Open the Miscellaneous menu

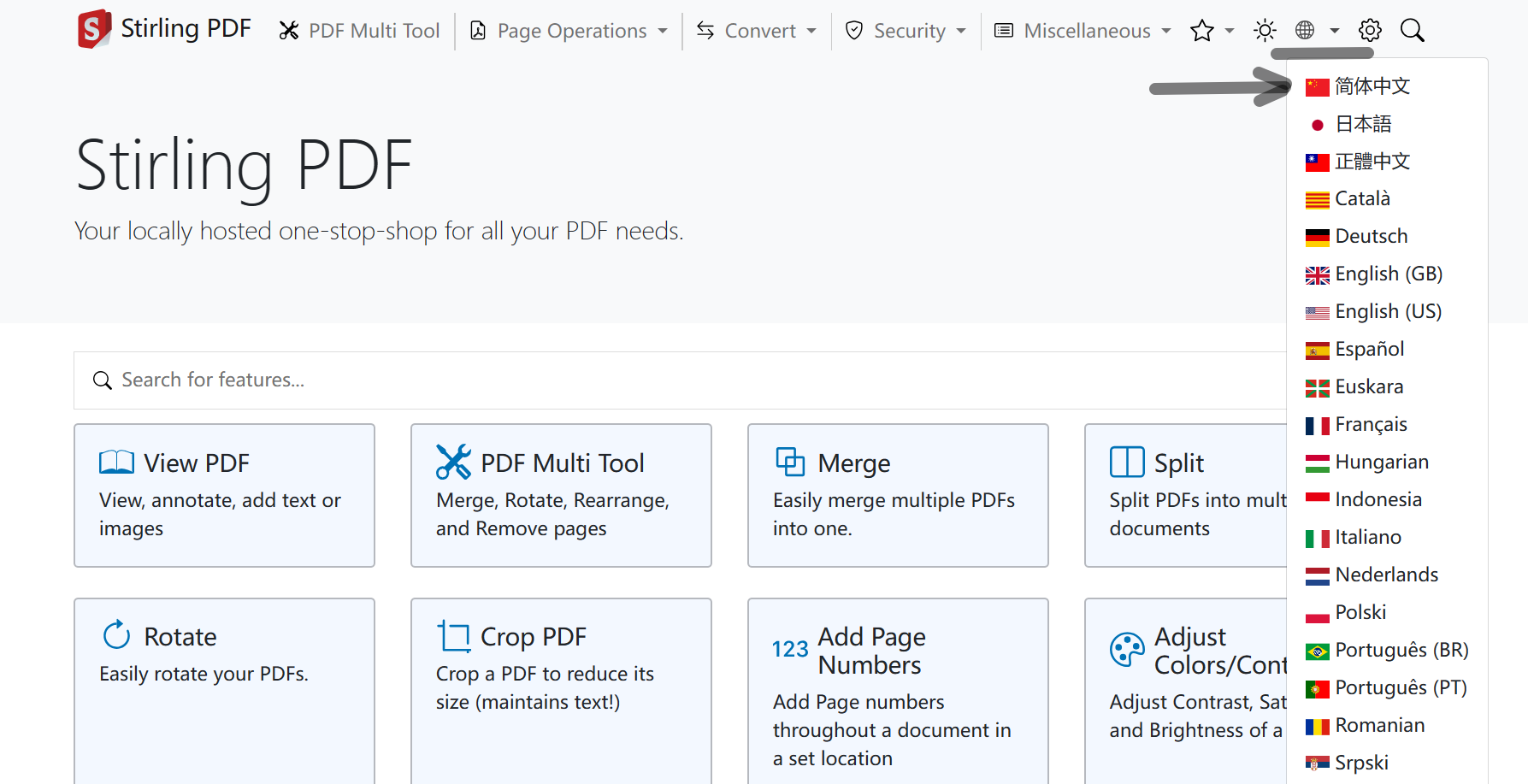[1083, 31]
